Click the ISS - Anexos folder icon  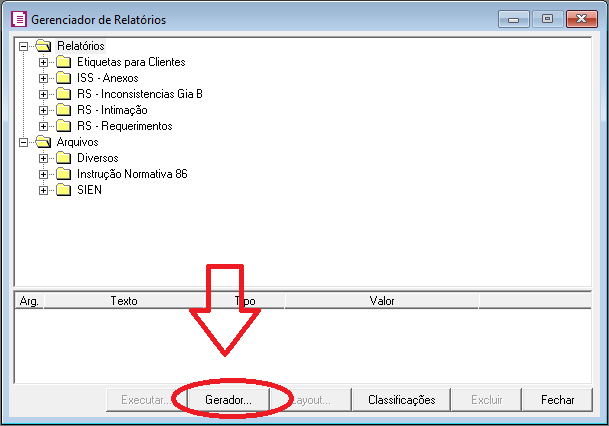[x=63, y=78]
